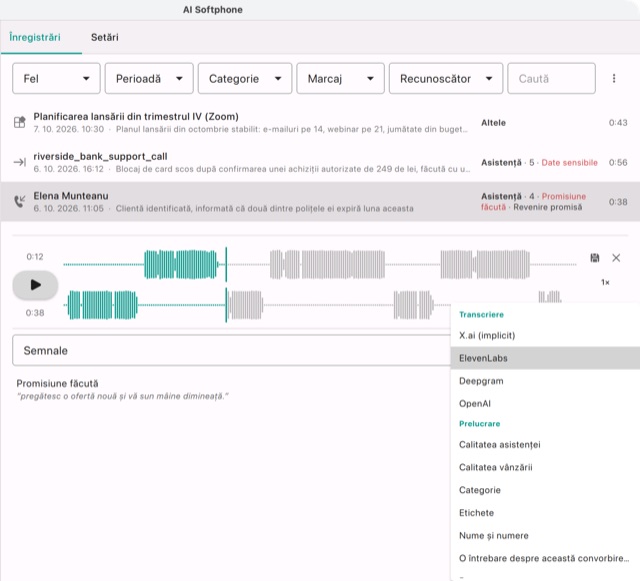The height and width of the screenshot is (581, 640).
Task: Click the 0:43 duration of the Zoom recording
Action: (x=618, y=122)
